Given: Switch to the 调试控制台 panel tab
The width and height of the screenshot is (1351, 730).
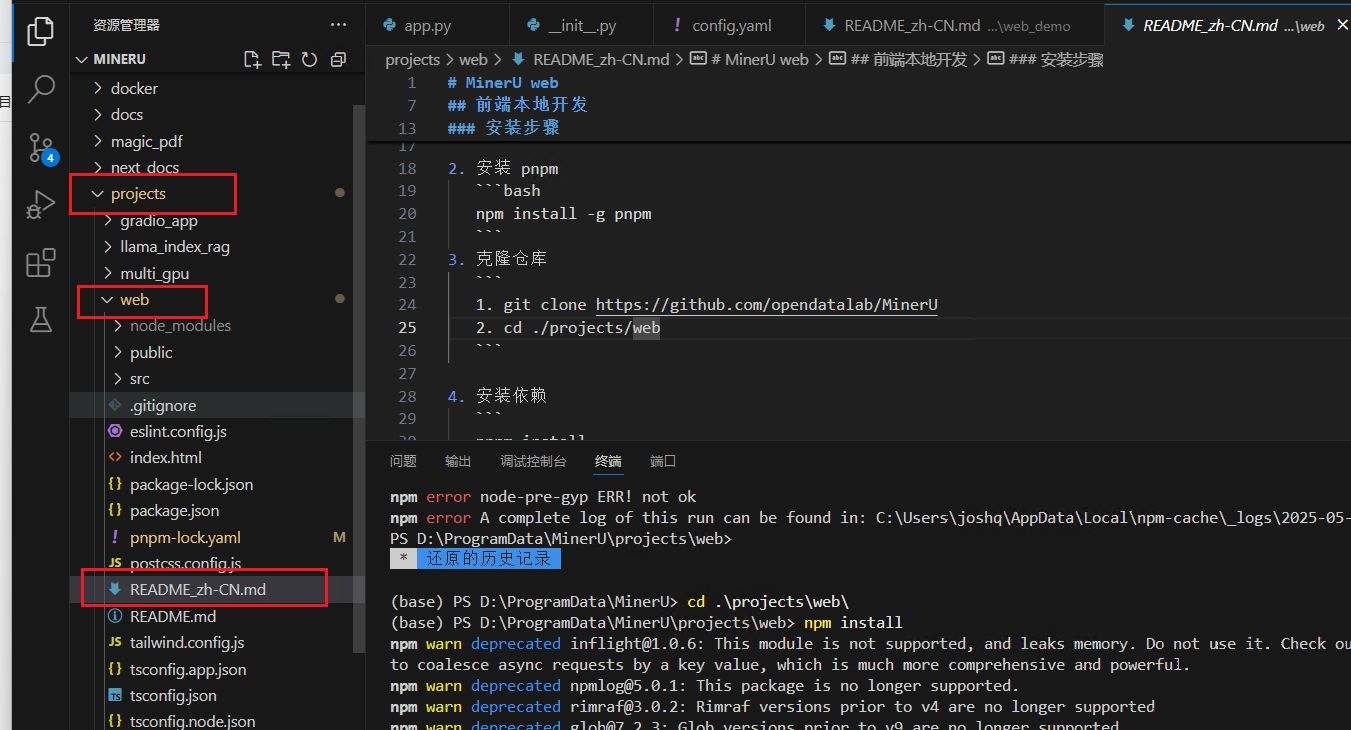Looking at the screenshot, I should point(533,461).
